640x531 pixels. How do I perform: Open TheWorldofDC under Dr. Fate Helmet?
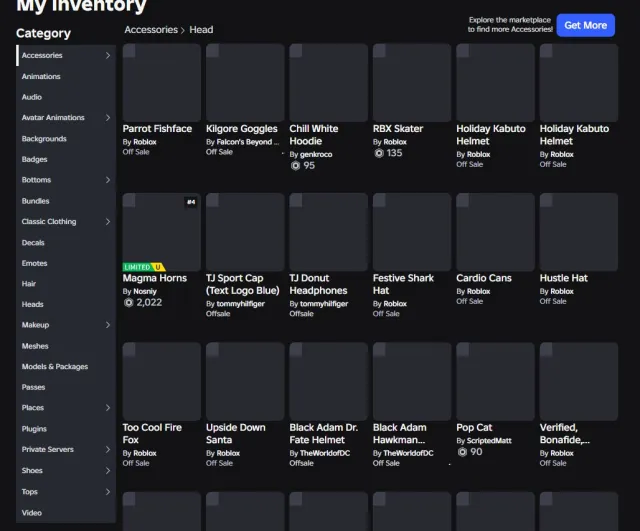(325, 453)
